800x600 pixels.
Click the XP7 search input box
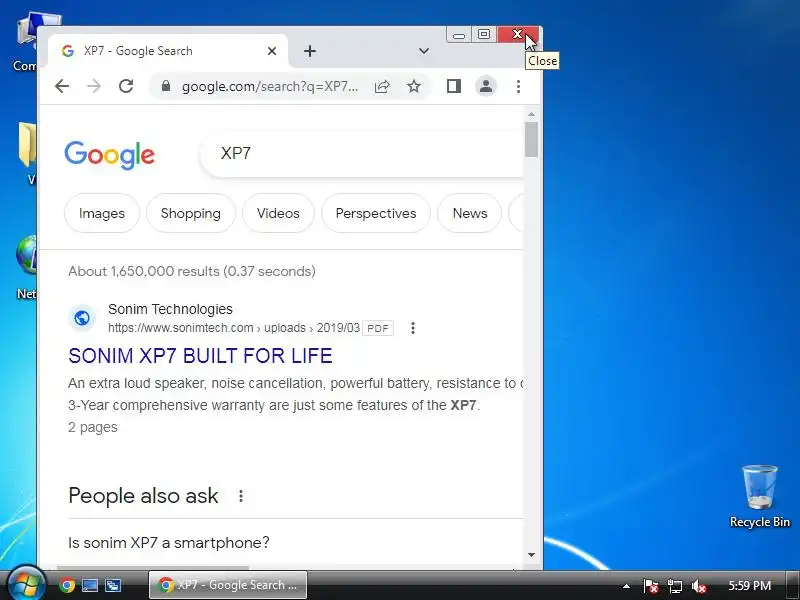click(x=362, y=154)
